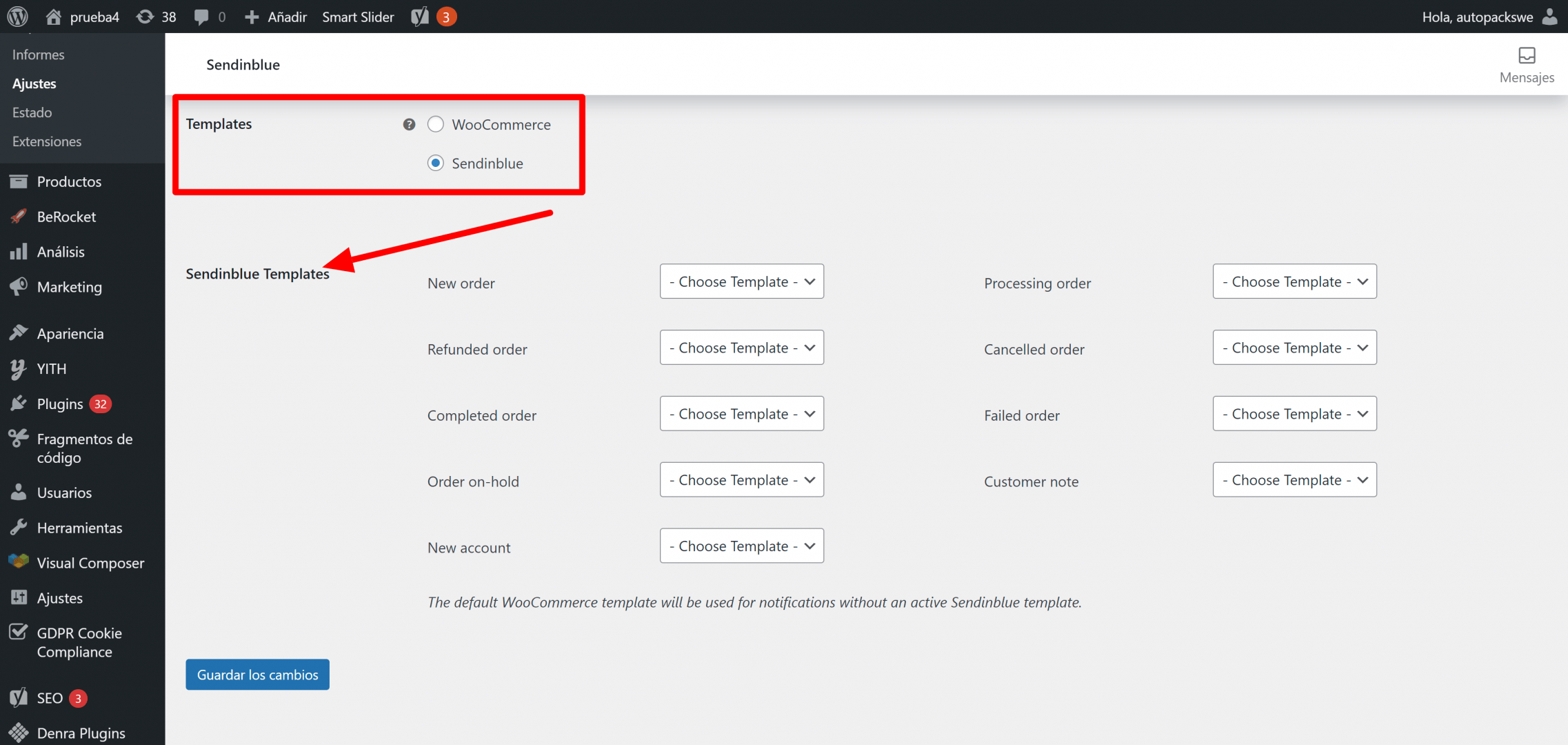Click the Sendinblue Templates section label
Viewport: 1568px width, 745px height.
[x=257, y=274]
